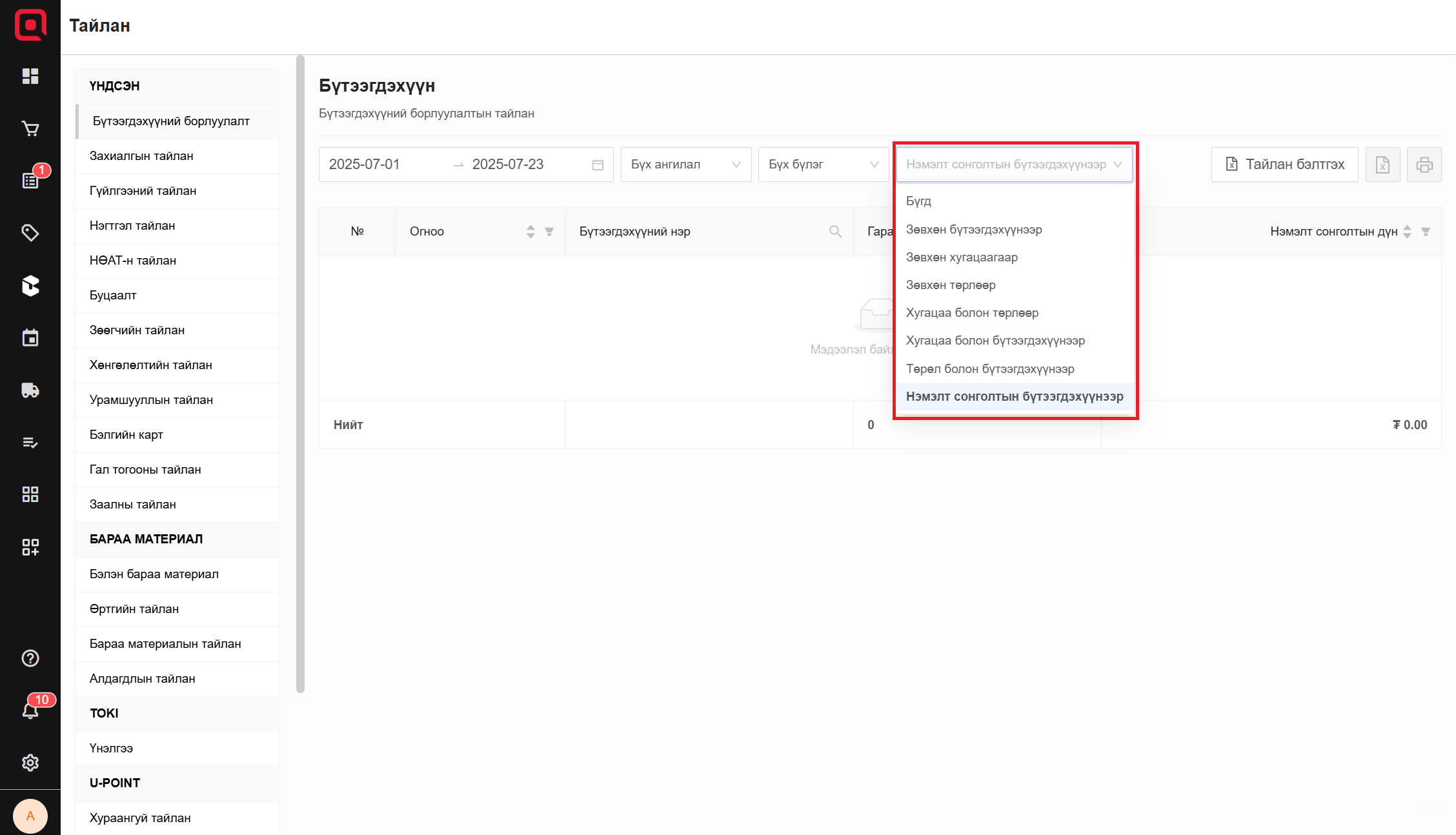
Task: Open notifications bell icon
Action: [x=30, y=710]
